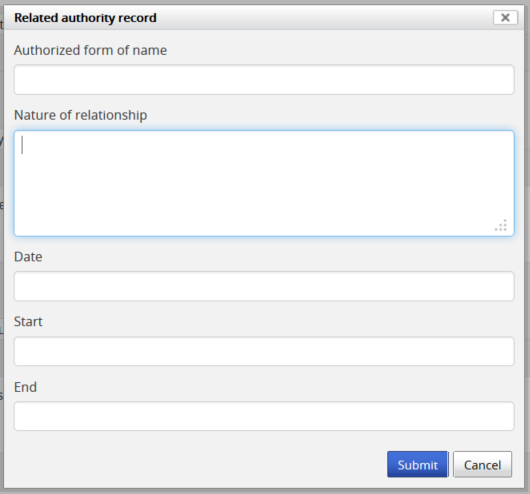
Task: Click into the Nature of relationship textarea
Action: point(264,183)
